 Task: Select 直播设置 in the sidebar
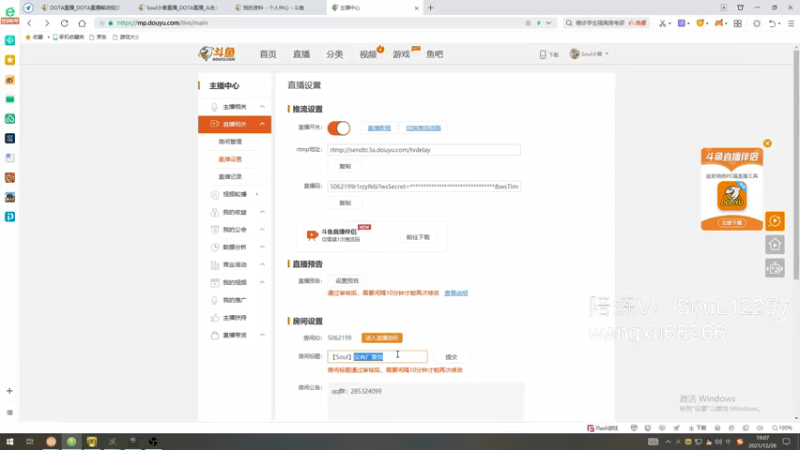(230, 159)
